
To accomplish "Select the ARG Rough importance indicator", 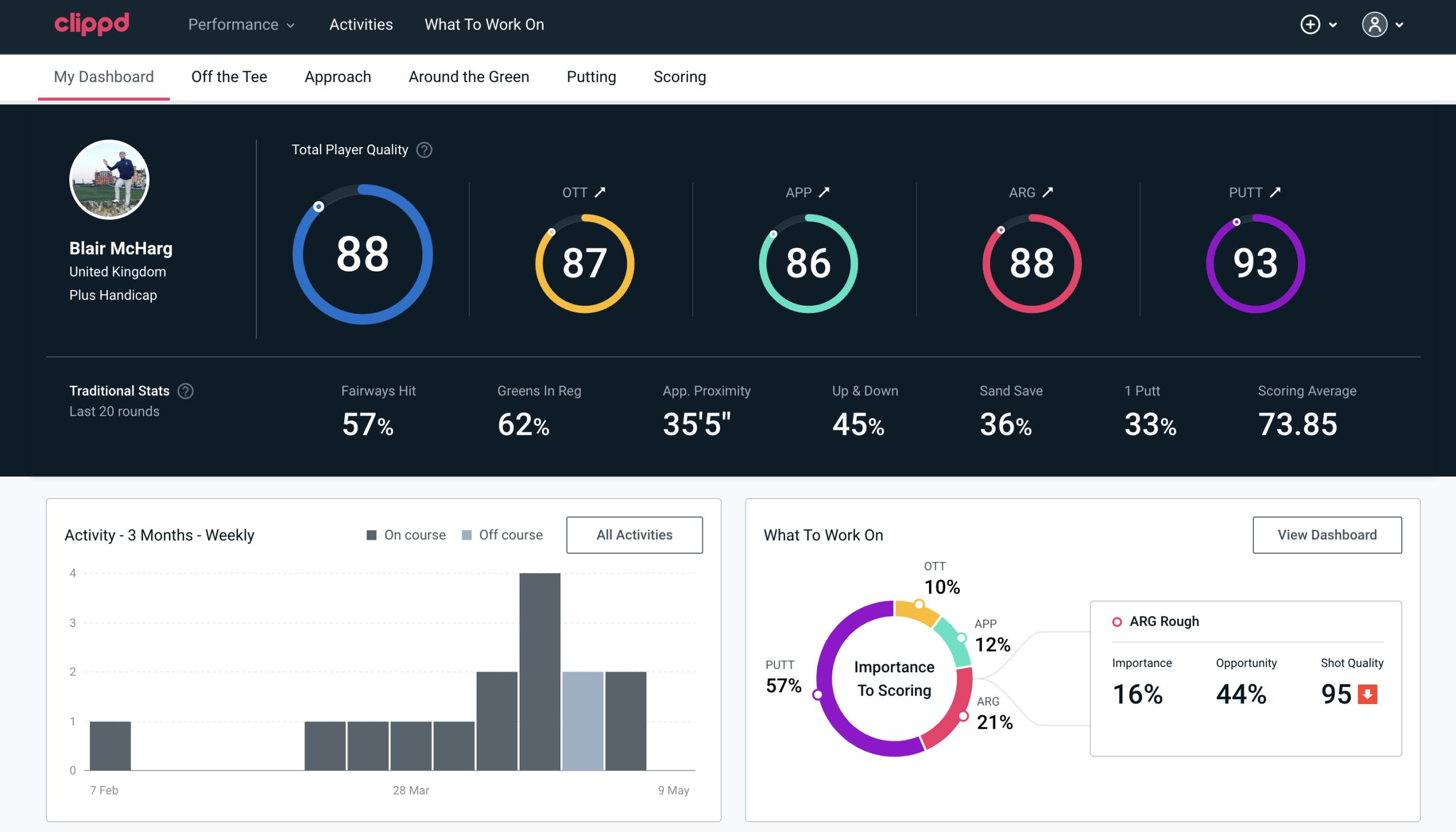I will pyautogui.click(x=1139, y=692).
